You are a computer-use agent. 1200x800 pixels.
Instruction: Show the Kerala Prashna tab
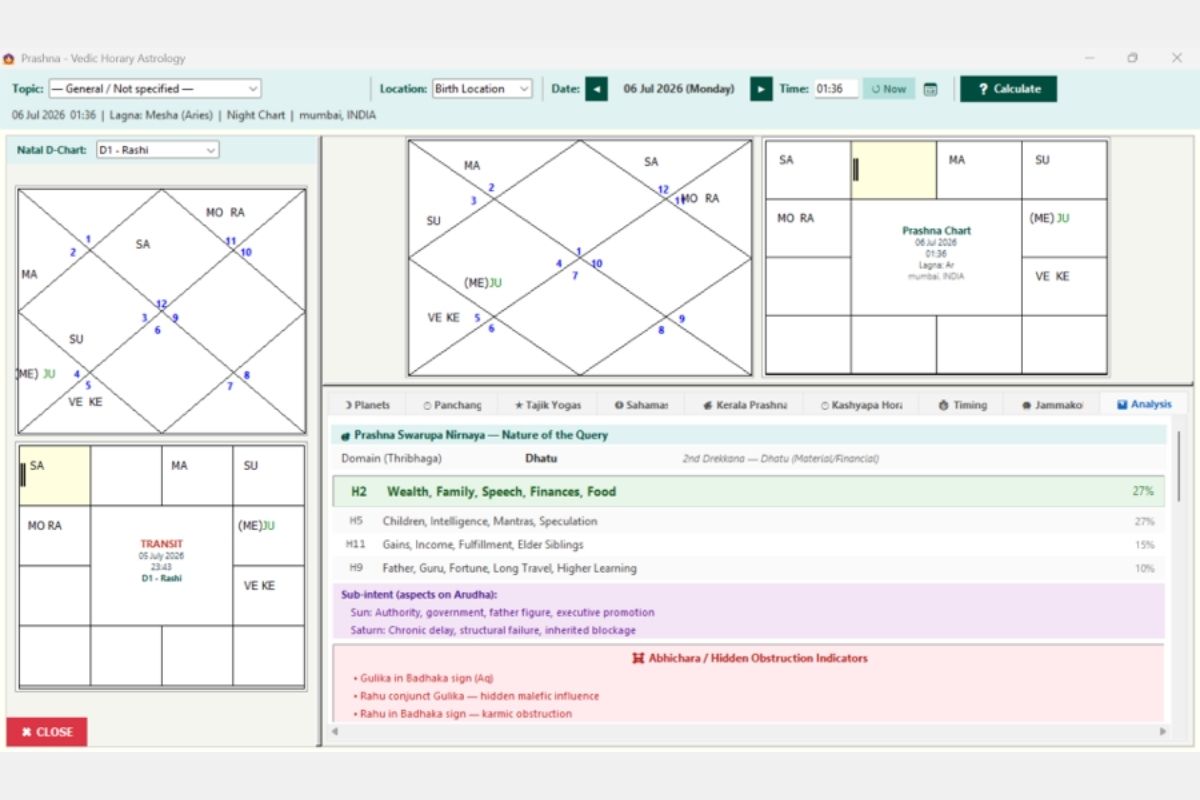[745, 405]
